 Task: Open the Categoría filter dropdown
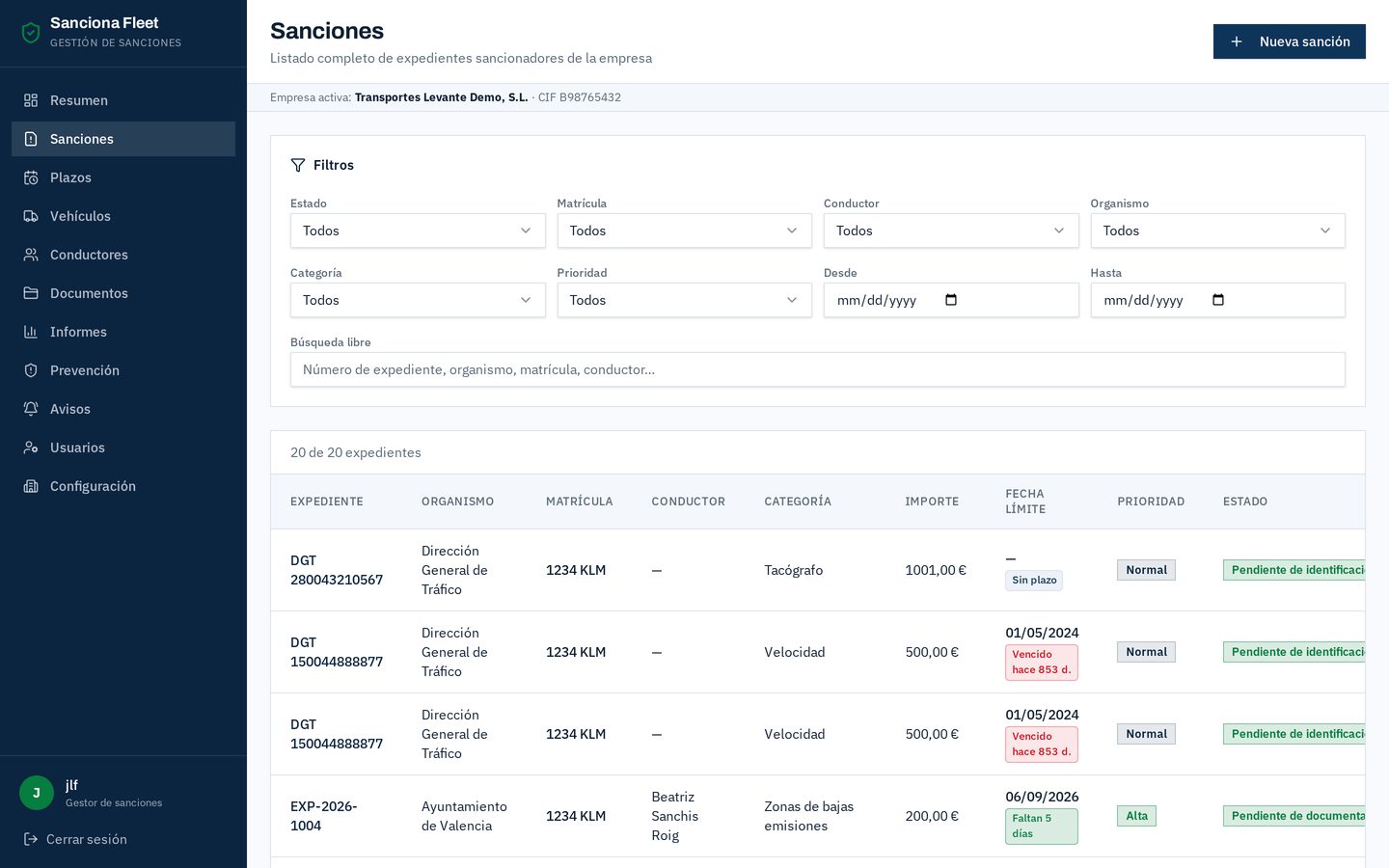(x=418, y=300)
